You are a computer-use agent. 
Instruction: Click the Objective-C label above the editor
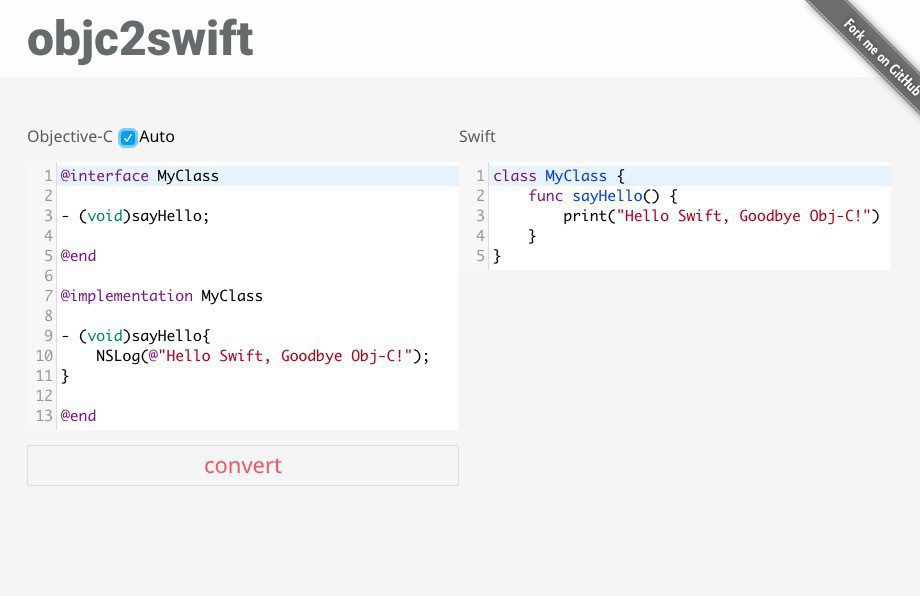[x=70, y=137]
